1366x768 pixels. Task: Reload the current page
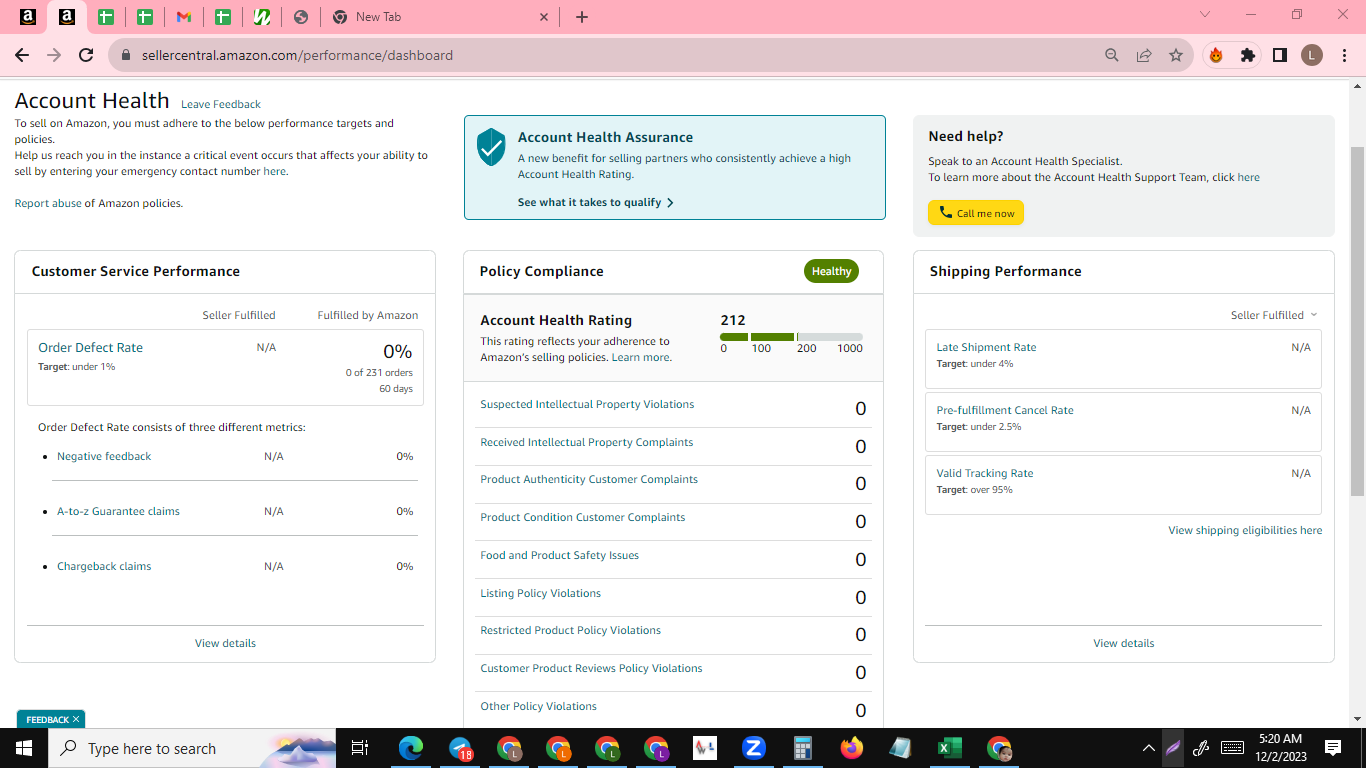[86, 55]
